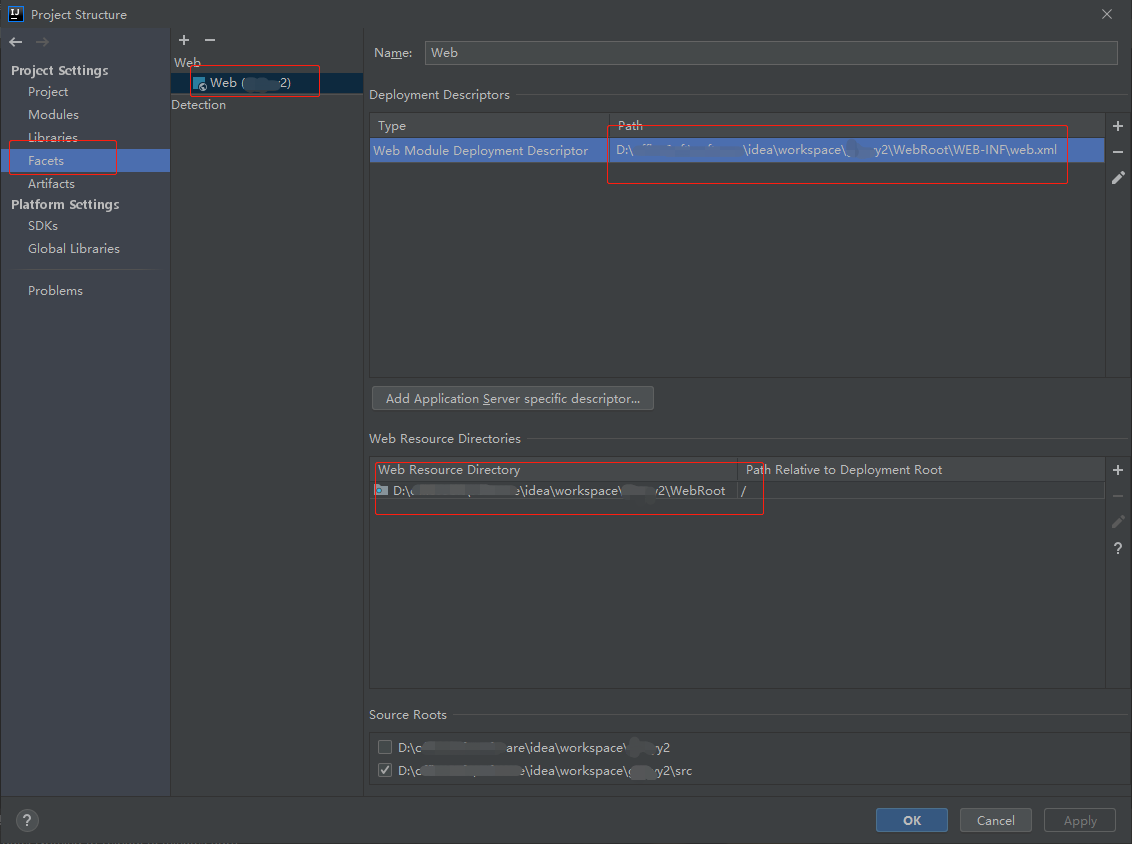
Task: Open the Problems section
Action: tap(55, 290)
